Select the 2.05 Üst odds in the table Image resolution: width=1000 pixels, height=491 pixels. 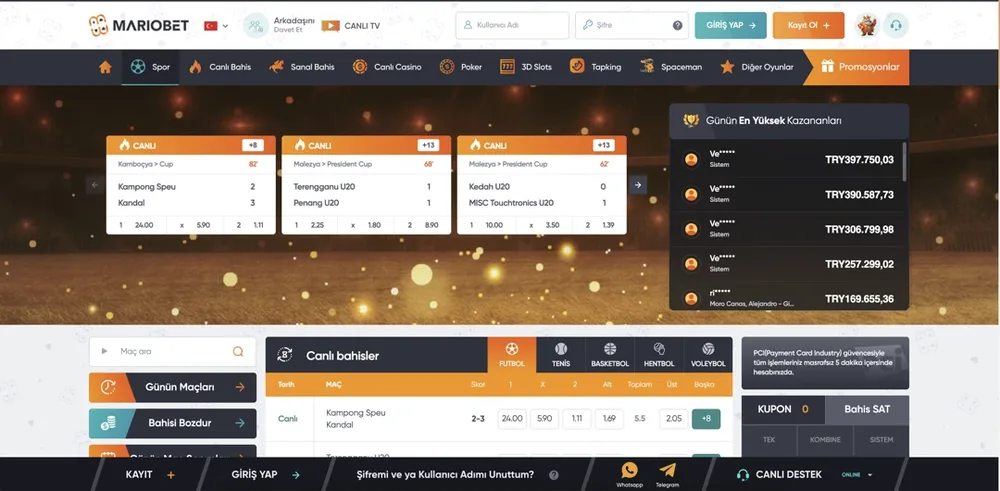(x=673, y=419)
